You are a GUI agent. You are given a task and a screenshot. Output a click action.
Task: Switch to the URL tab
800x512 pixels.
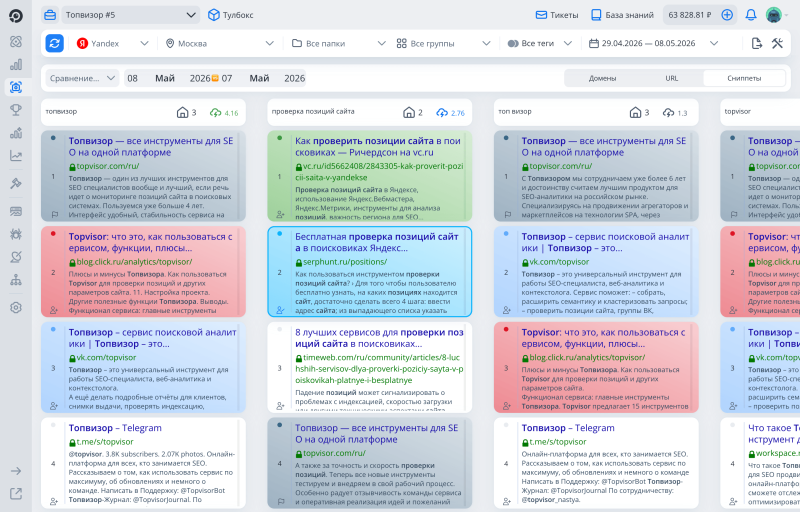(x=671, y=78)
